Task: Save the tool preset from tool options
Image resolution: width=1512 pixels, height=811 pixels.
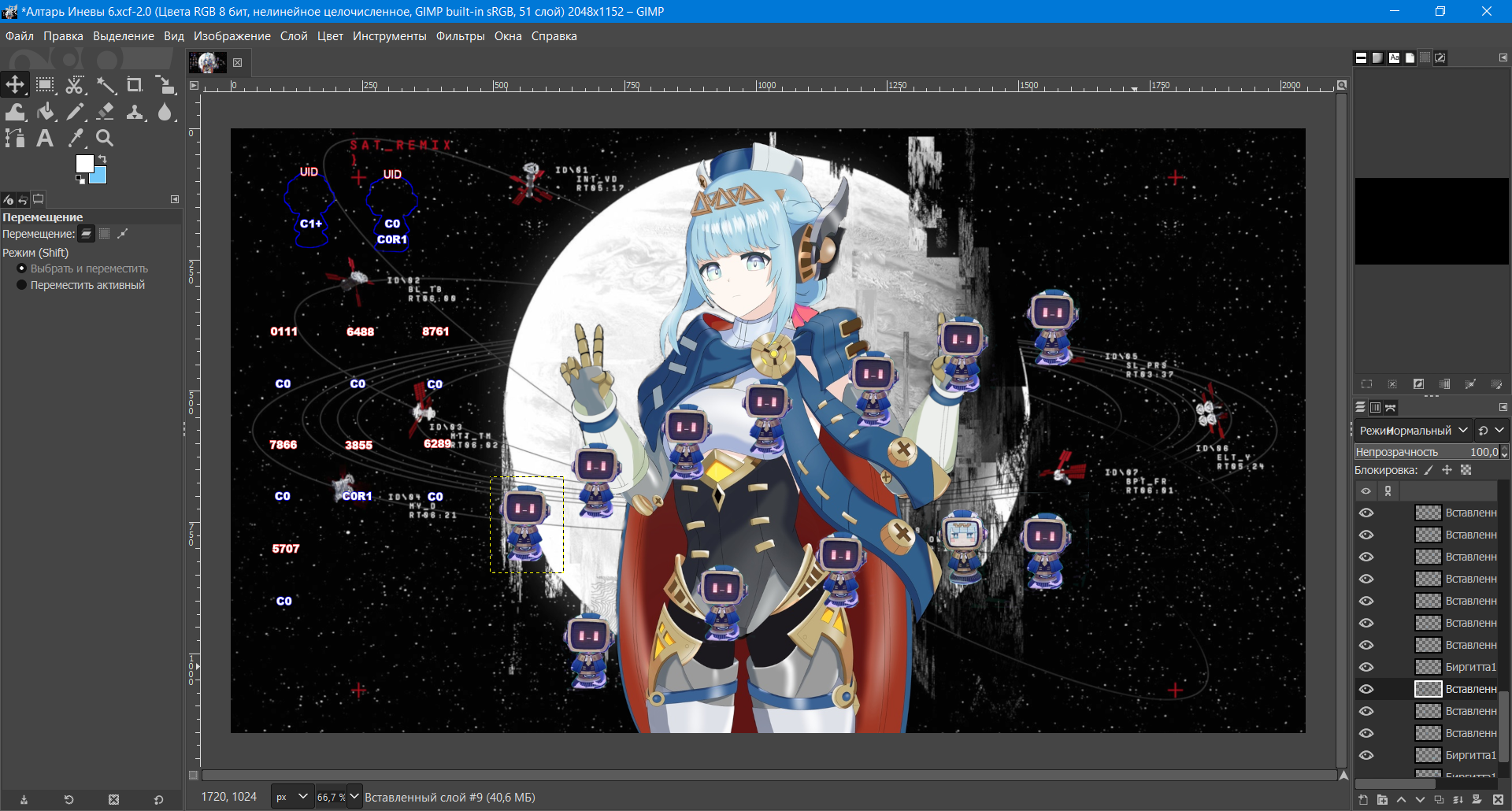Action: coord(24,800)
